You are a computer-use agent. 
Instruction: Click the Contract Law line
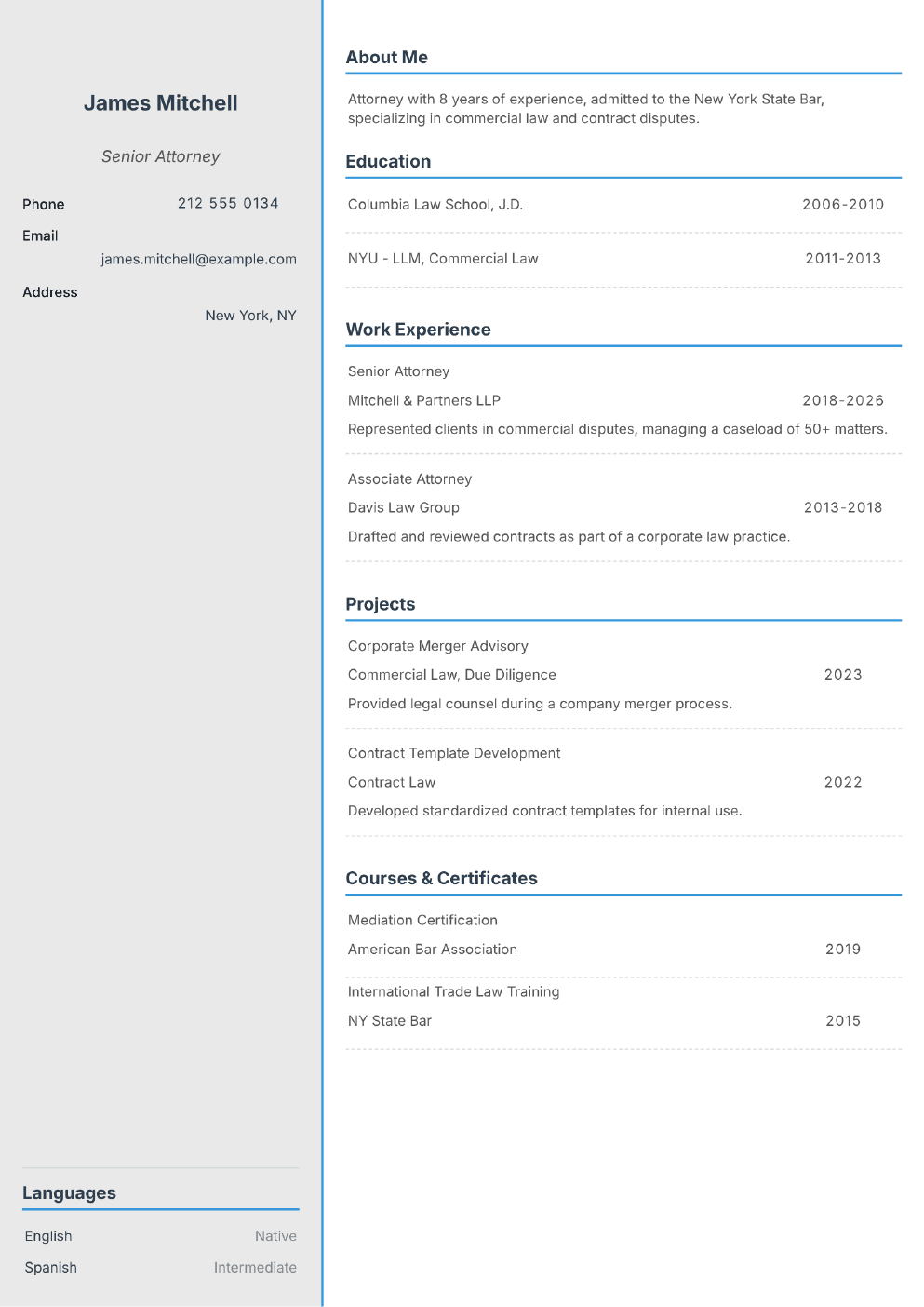[392, 782]
